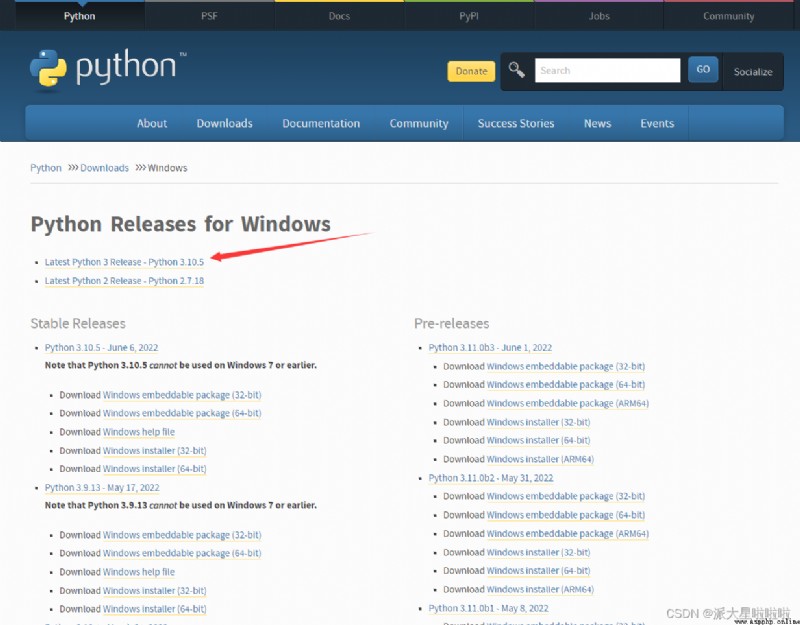The image size is (800, 625).
Task: Download Python 3.11.0b3 Windows installer (ARM64)
Action: (x=540, y=459)
